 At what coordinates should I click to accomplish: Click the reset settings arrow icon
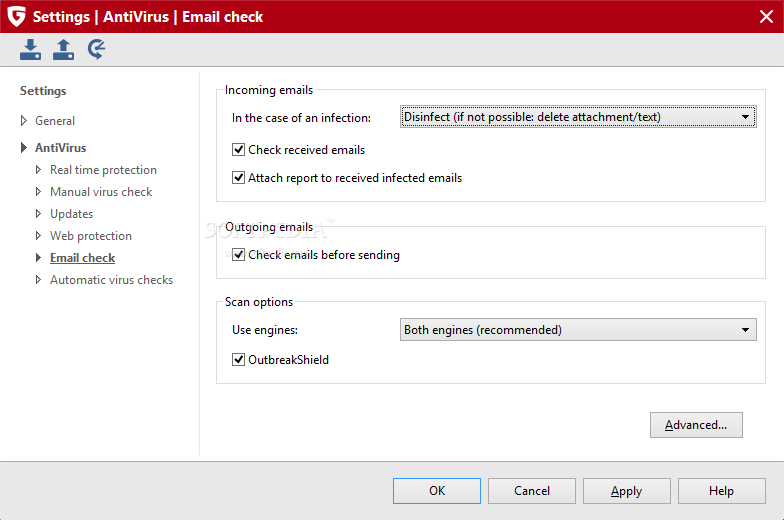96,50
